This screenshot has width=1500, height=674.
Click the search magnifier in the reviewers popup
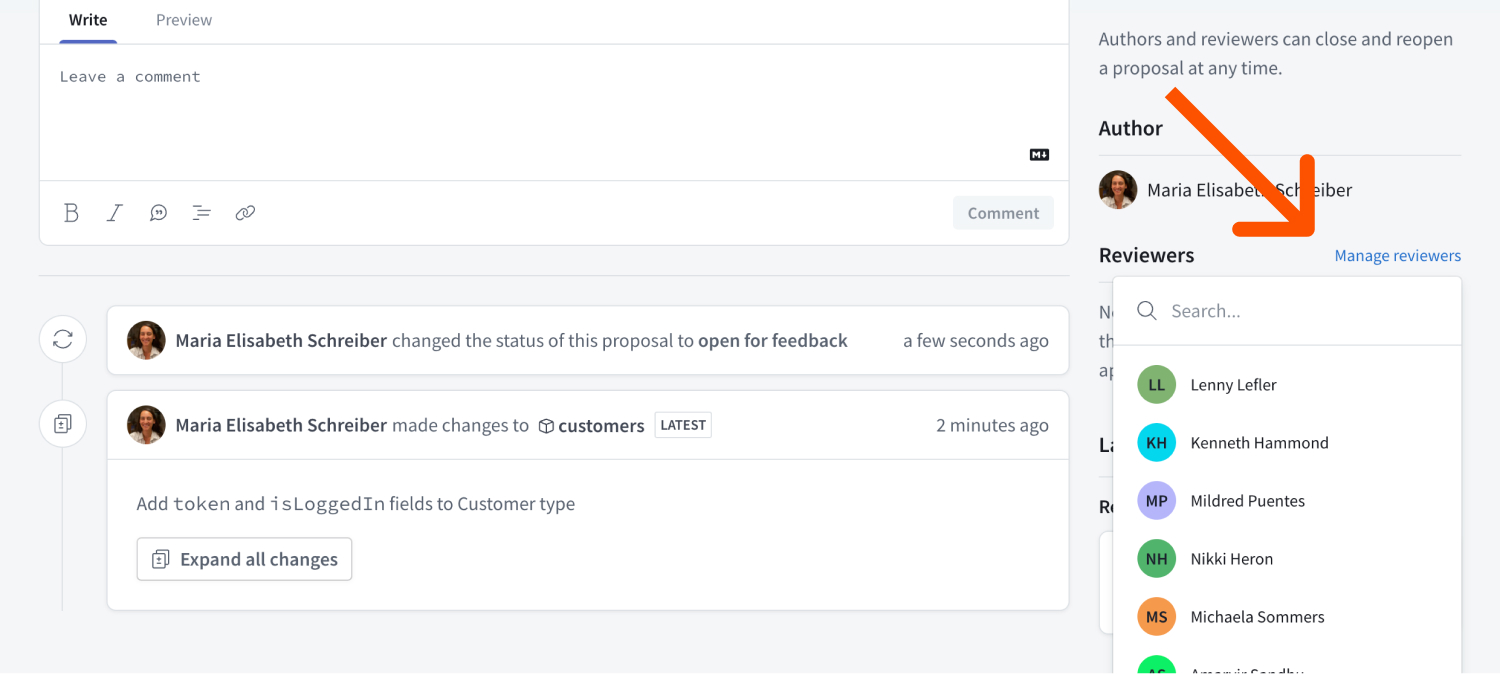click(x=1146, y=310)
